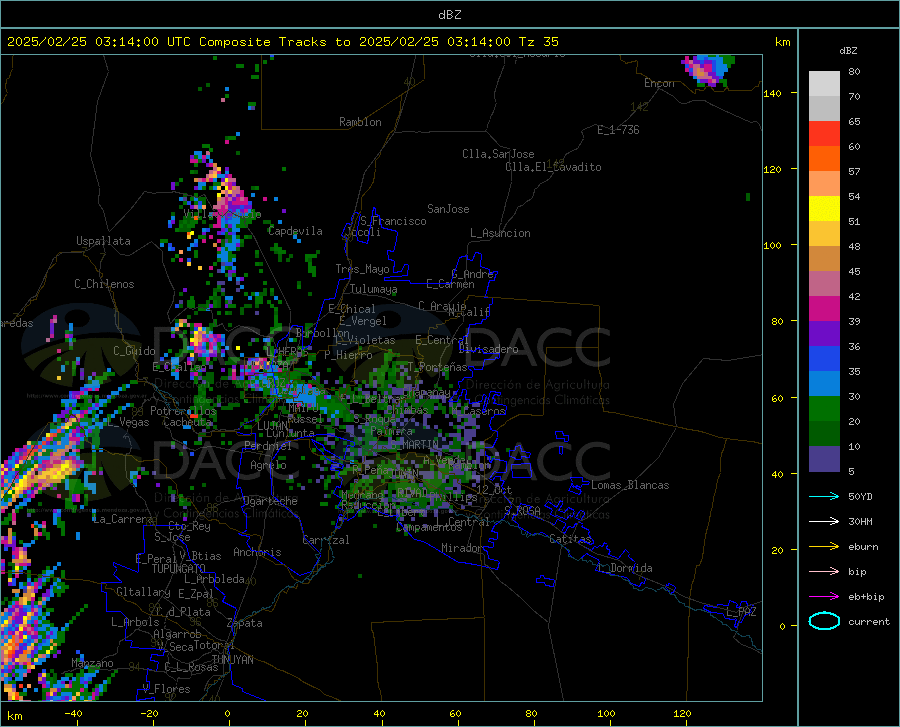Click the 'SanJose' map label
The width and height of the screenshot is (900, 727).
point(448,209)
